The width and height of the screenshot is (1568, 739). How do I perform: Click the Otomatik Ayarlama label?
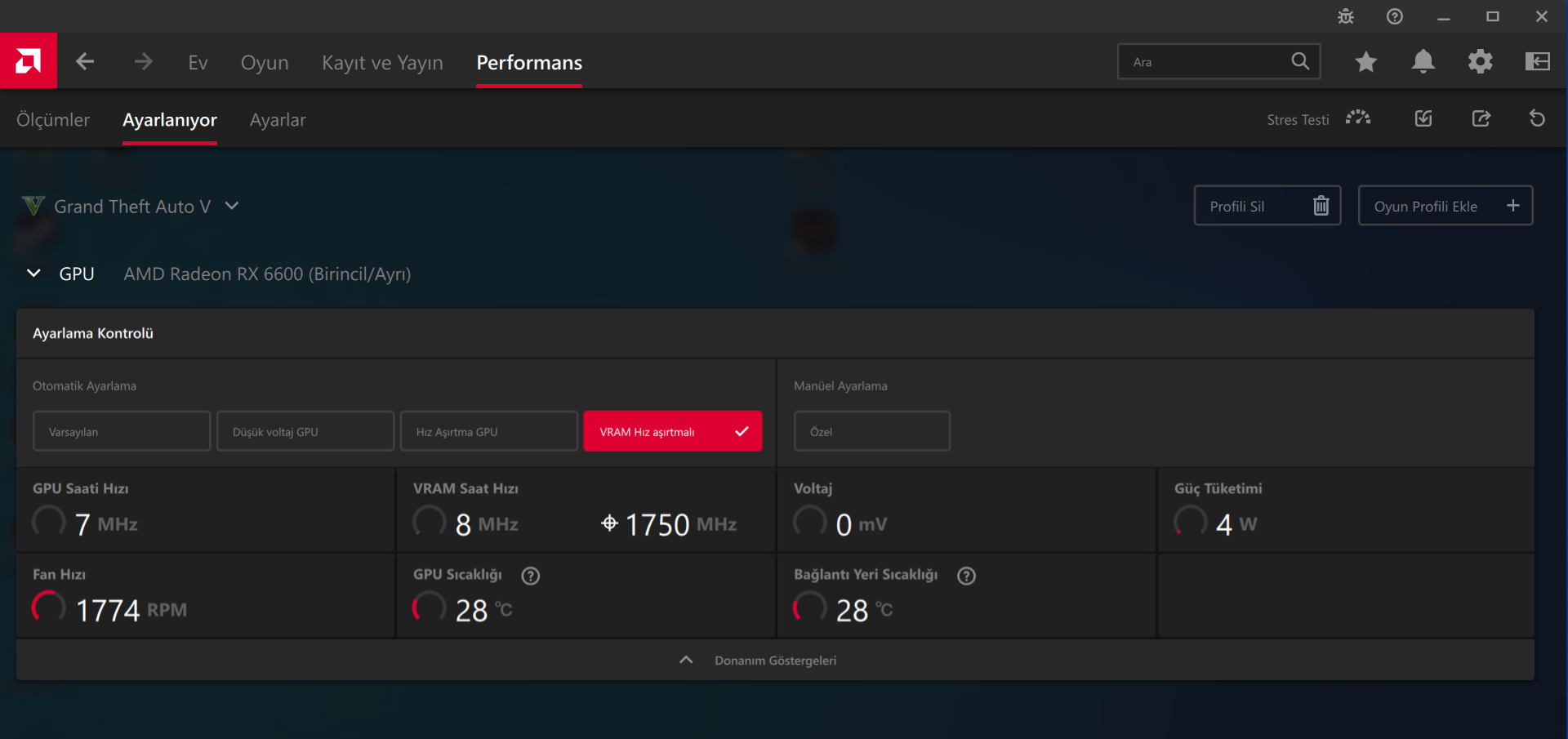point(84,385)
